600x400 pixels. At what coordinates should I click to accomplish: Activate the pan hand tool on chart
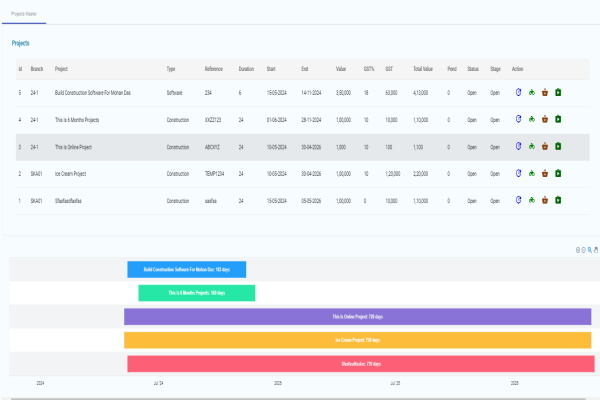(x=596, y=249)
